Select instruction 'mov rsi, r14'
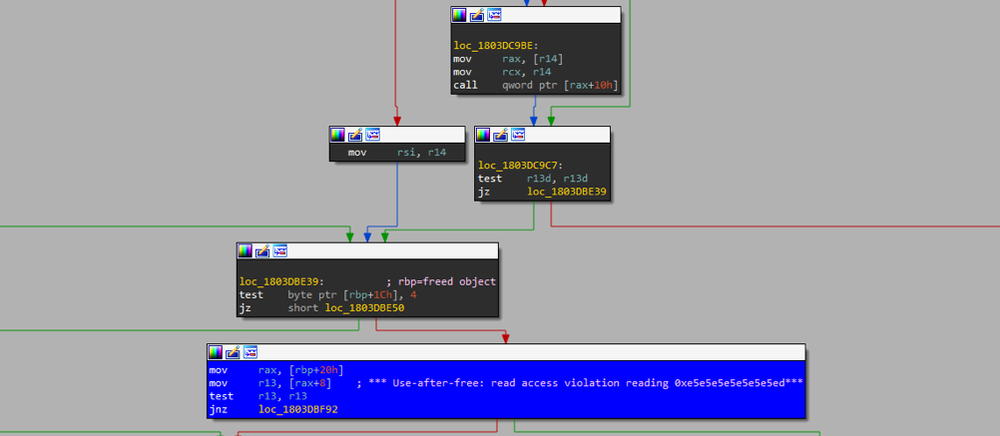 pos(397,153)
